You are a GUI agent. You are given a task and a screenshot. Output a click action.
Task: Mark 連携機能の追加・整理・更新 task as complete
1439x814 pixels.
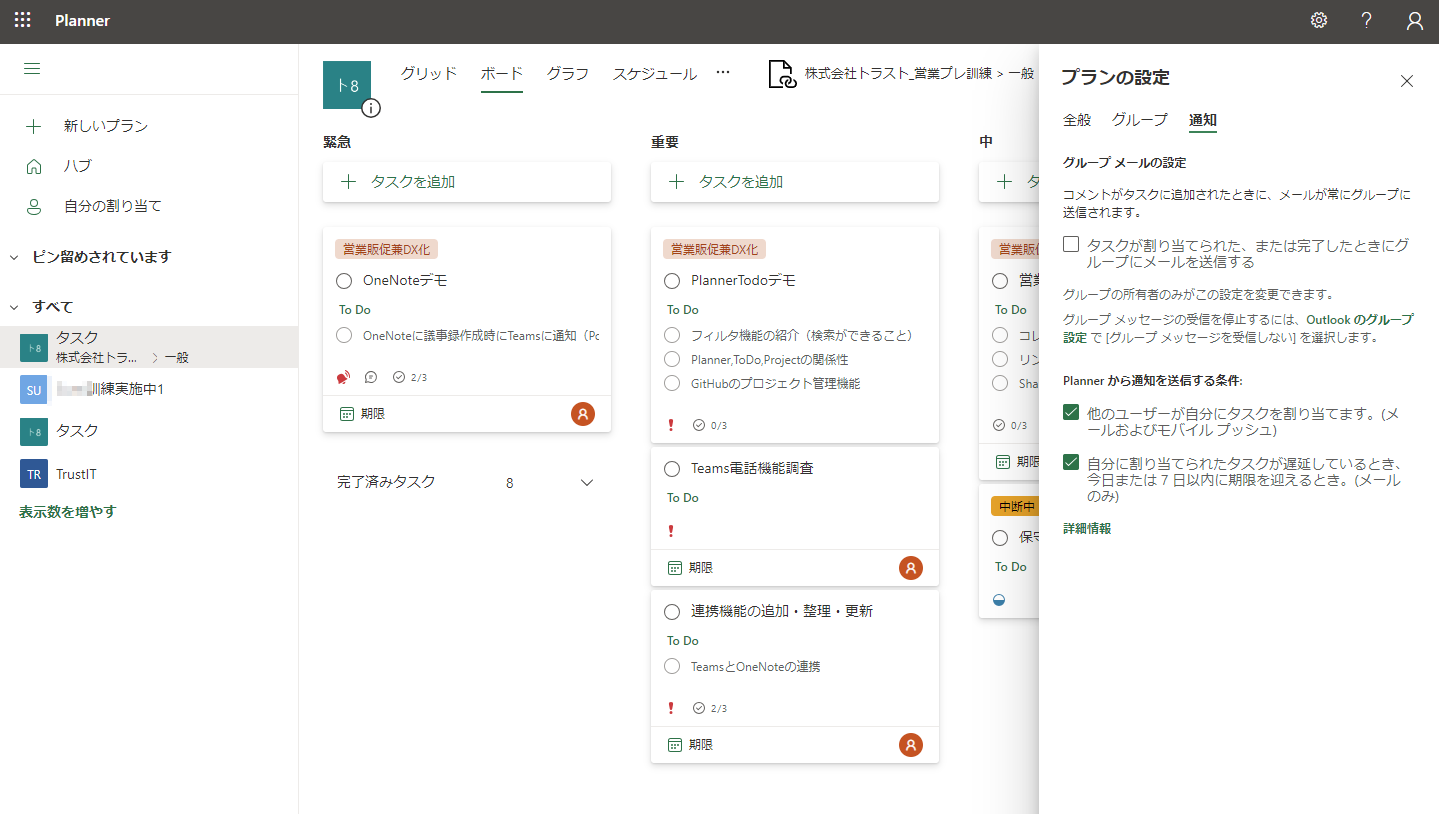(x=672, y=611)
